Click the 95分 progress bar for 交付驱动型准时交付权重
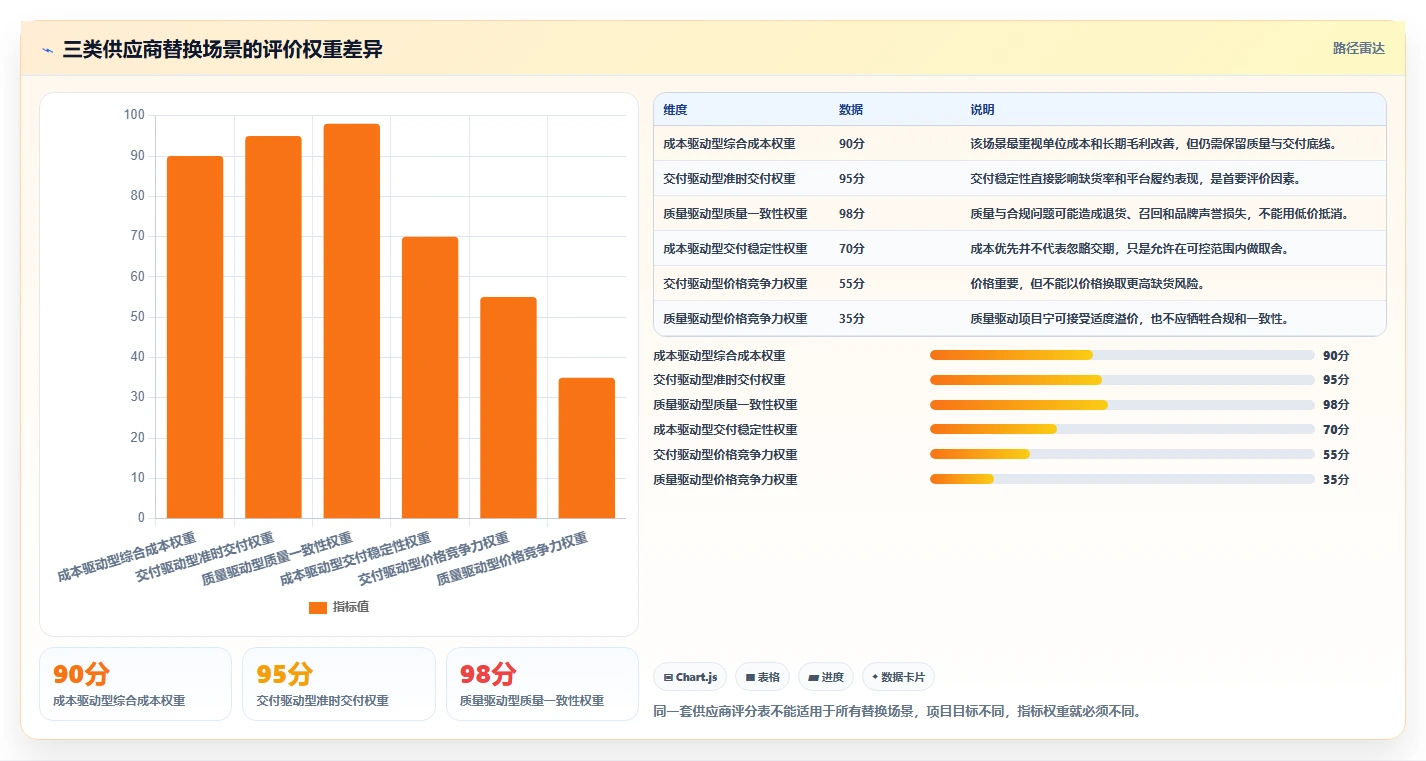The width and height of the screenshot is (1426, 761). [1122, 380]
